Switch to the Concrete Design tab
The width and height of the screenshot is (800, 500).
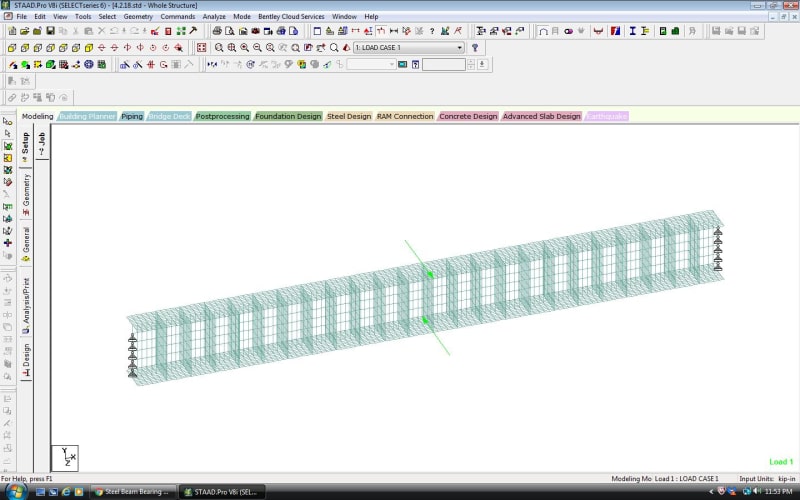[x=468, y=116]
